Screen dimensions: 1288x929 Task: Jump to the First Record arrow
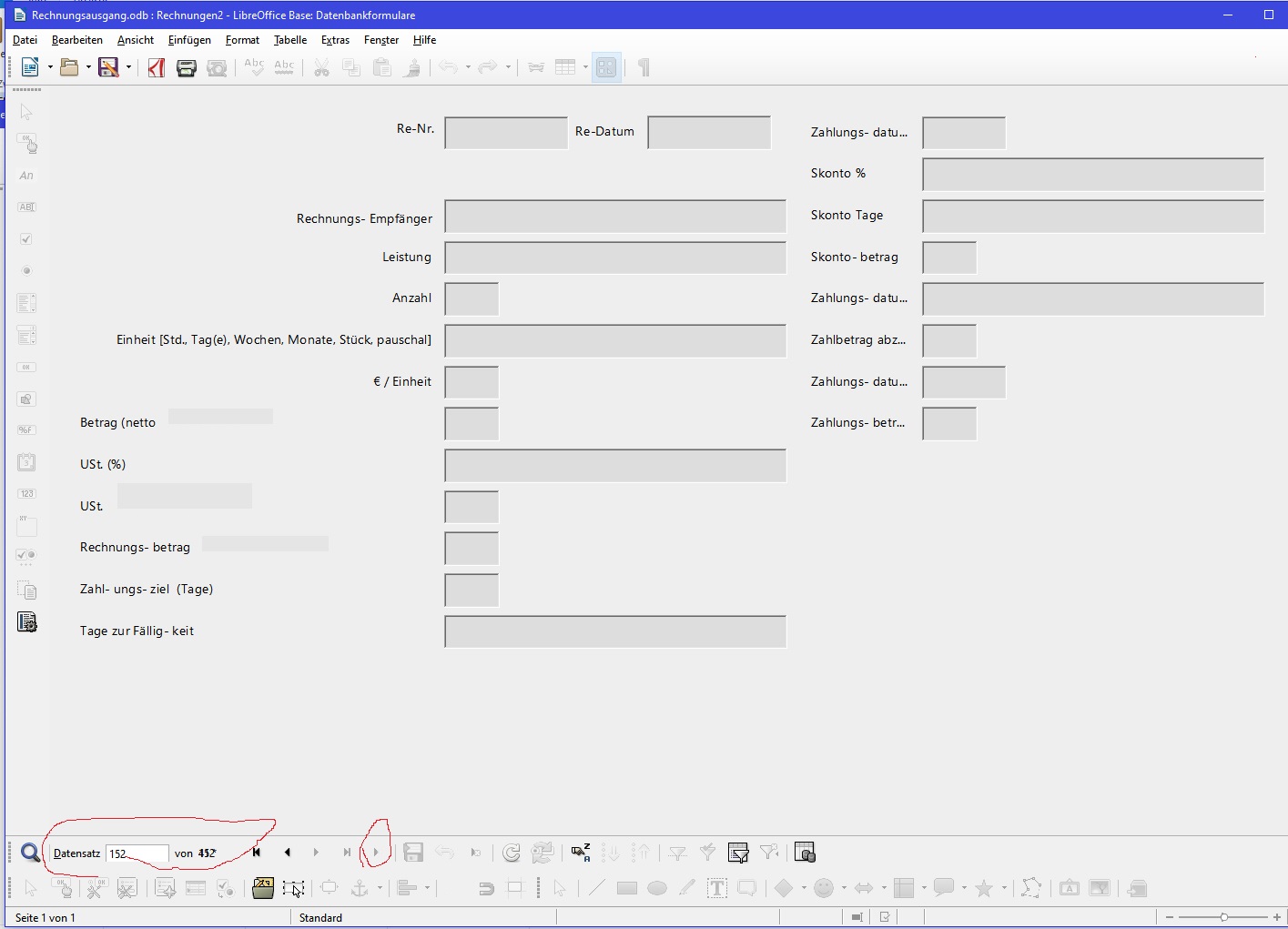coord(257,853)
